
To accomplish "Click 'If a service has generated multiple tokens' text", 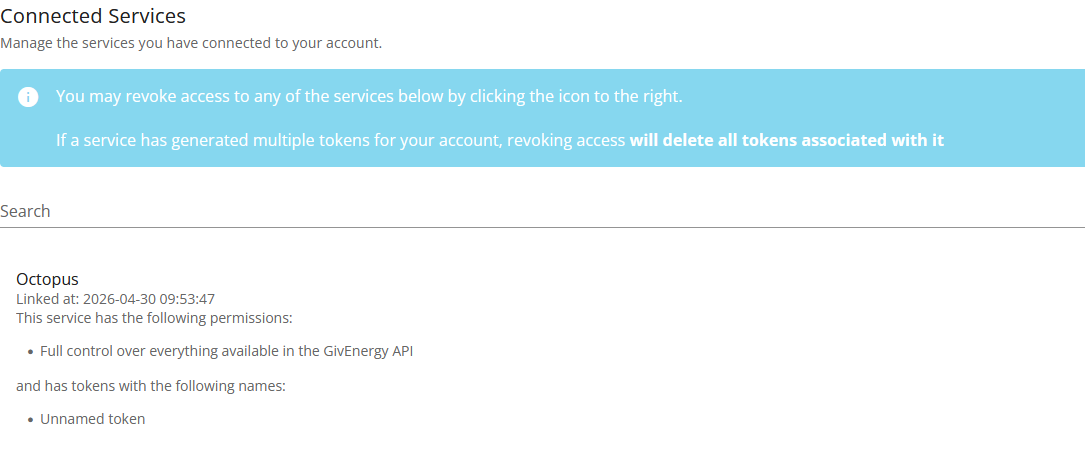I will [x=280, y=140].
